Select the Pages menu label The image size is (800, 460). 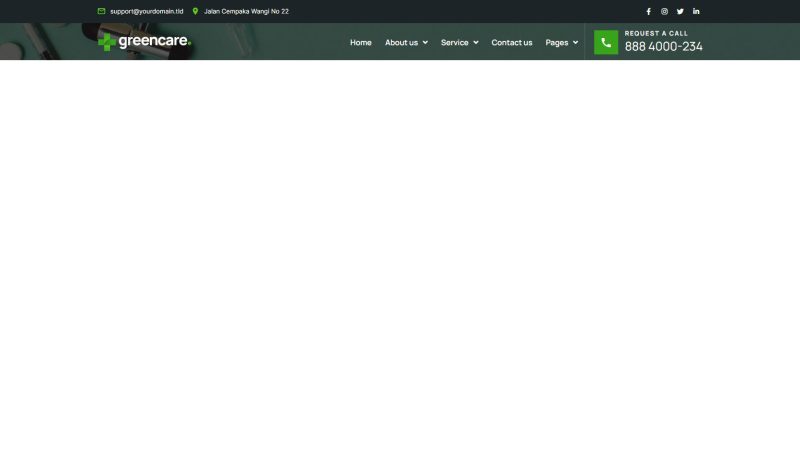(x=556, y=43)
